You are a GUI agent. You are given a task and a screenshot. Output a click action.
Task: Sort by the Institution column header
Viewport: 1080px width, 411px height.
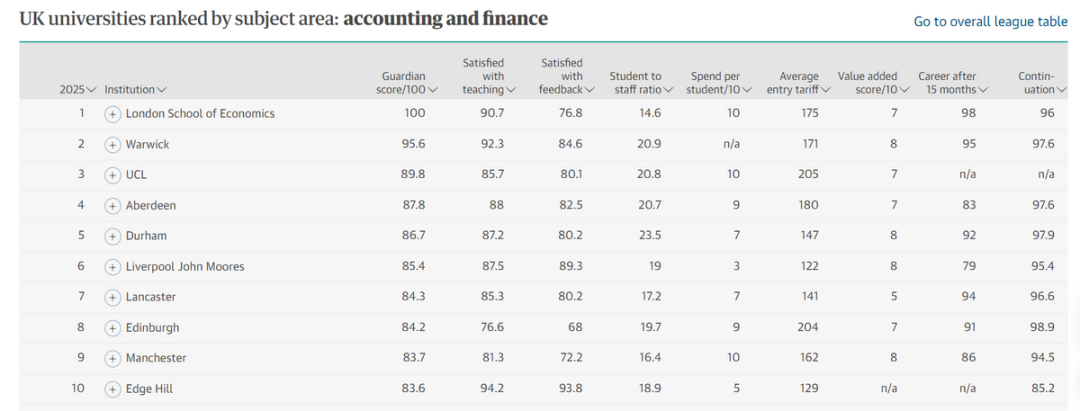coord(135,90)
